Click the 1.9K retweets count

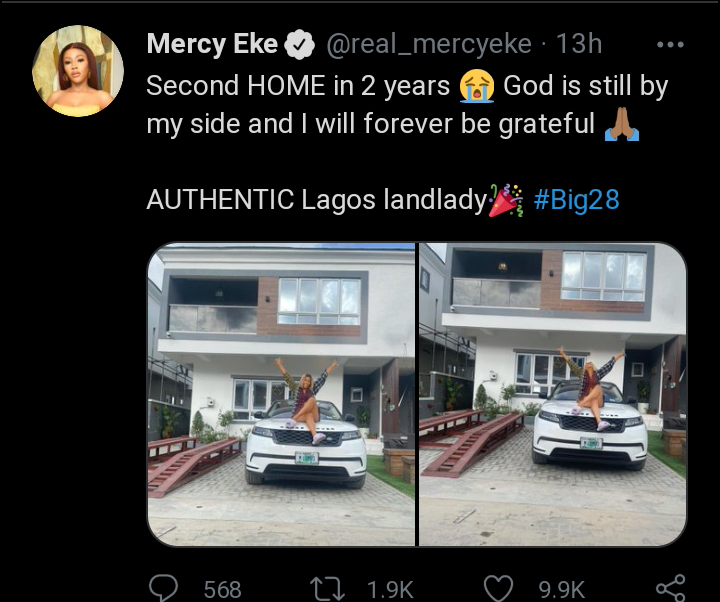click(390, 589)
